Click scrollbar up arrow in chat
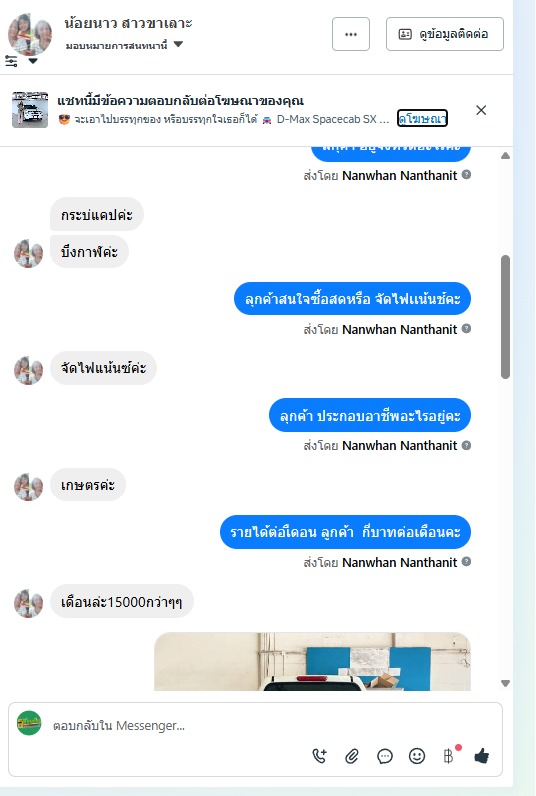 pyautogui.click(x=505, y=156)
